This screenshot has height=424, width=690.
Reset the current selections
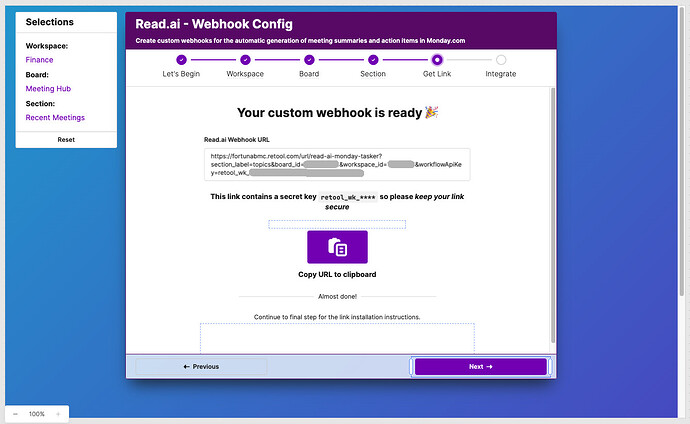[x=66, y=139]
